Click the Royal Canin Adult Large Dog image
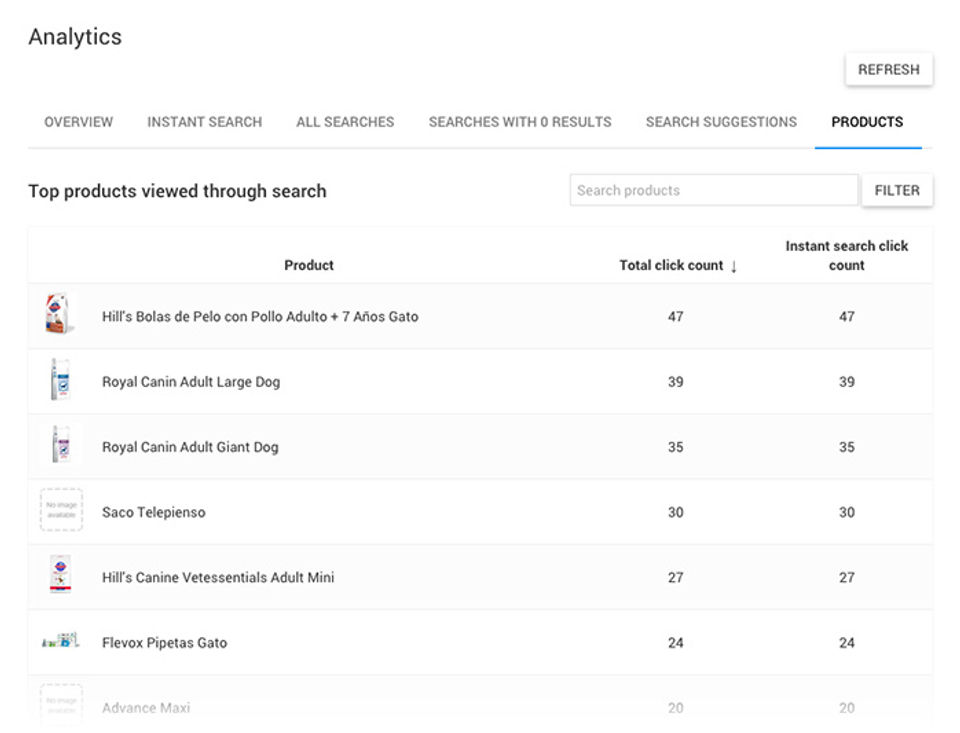Viewport: 960px width, 733px height. (x=60, y=381)
